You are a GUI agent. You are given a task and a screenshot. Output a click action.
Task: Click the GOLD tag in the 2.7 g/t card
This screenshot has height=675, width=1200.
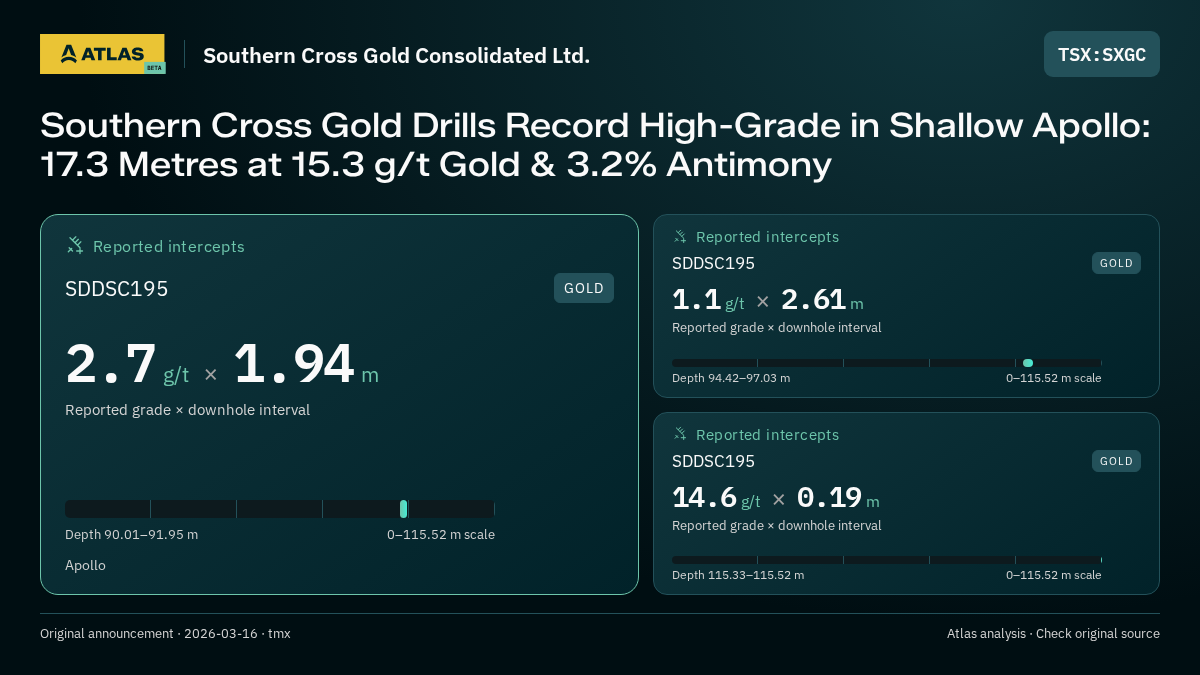coord(584,288)
